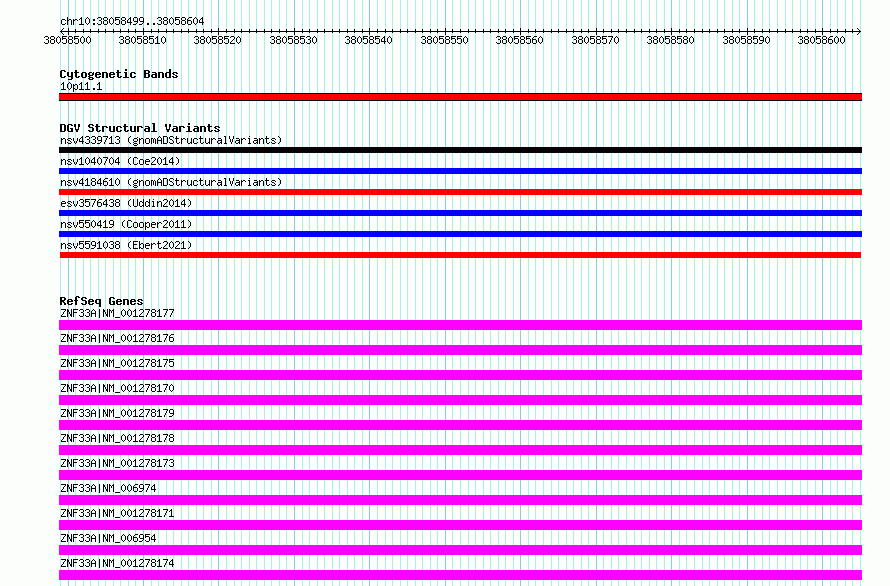Screen dimensions: 890x586
Task: Select the black nsv4339713 variant bar
Action: (460, 150)
